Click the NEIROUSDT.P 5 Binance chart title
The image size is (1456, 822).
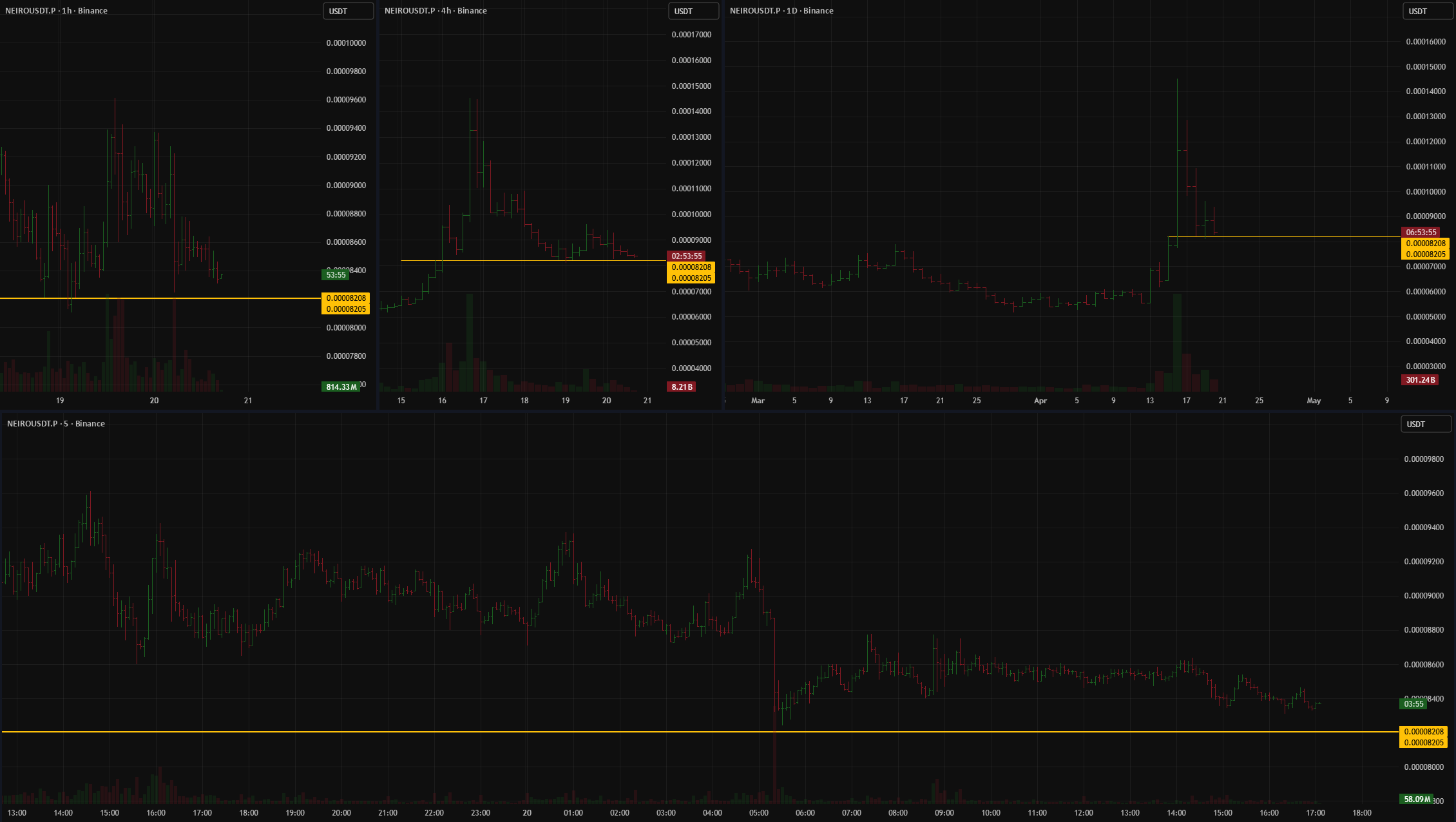click(x=56, y=423)
